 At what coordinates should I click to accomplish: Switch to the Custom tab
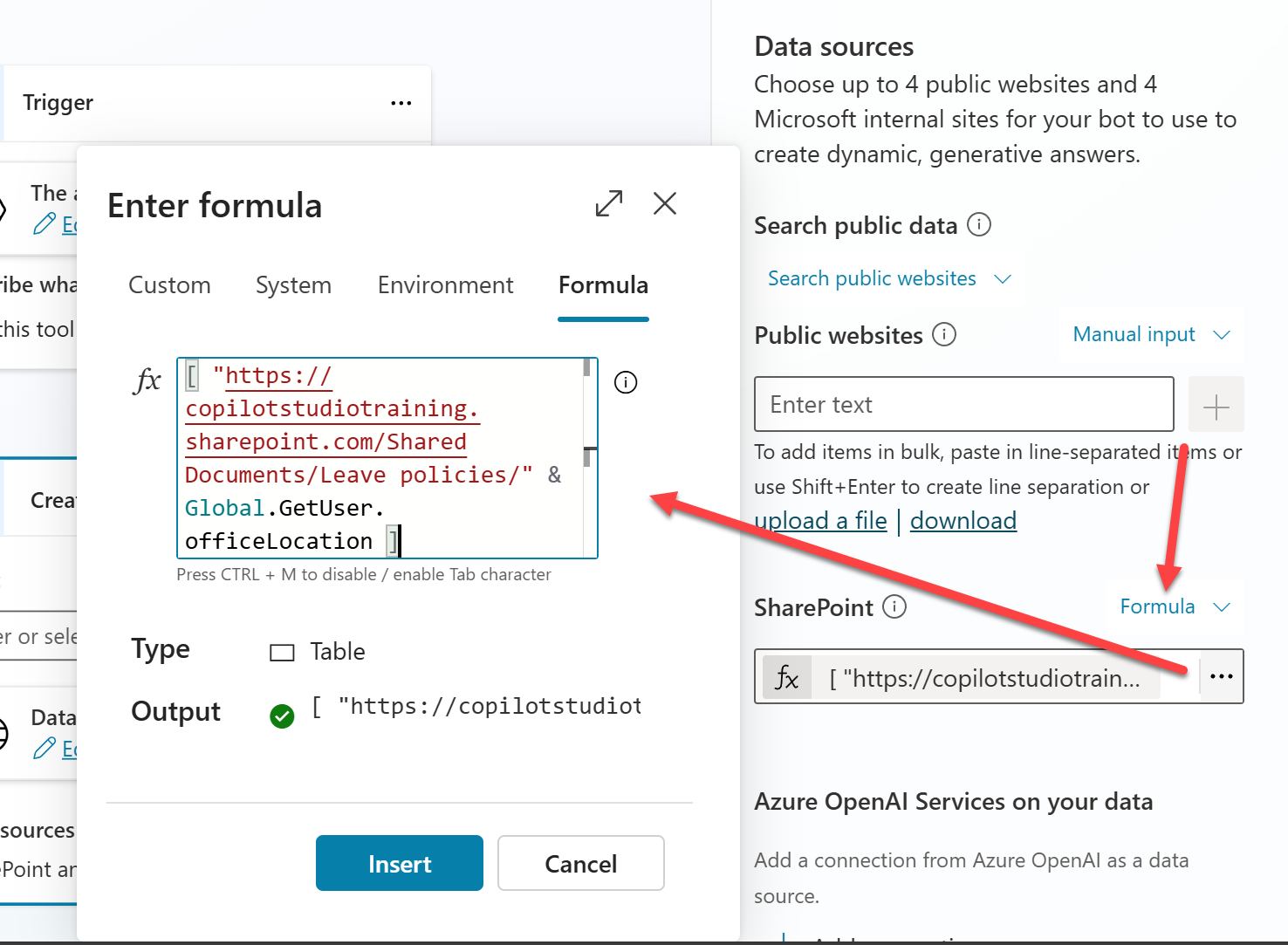pos(169,285)
